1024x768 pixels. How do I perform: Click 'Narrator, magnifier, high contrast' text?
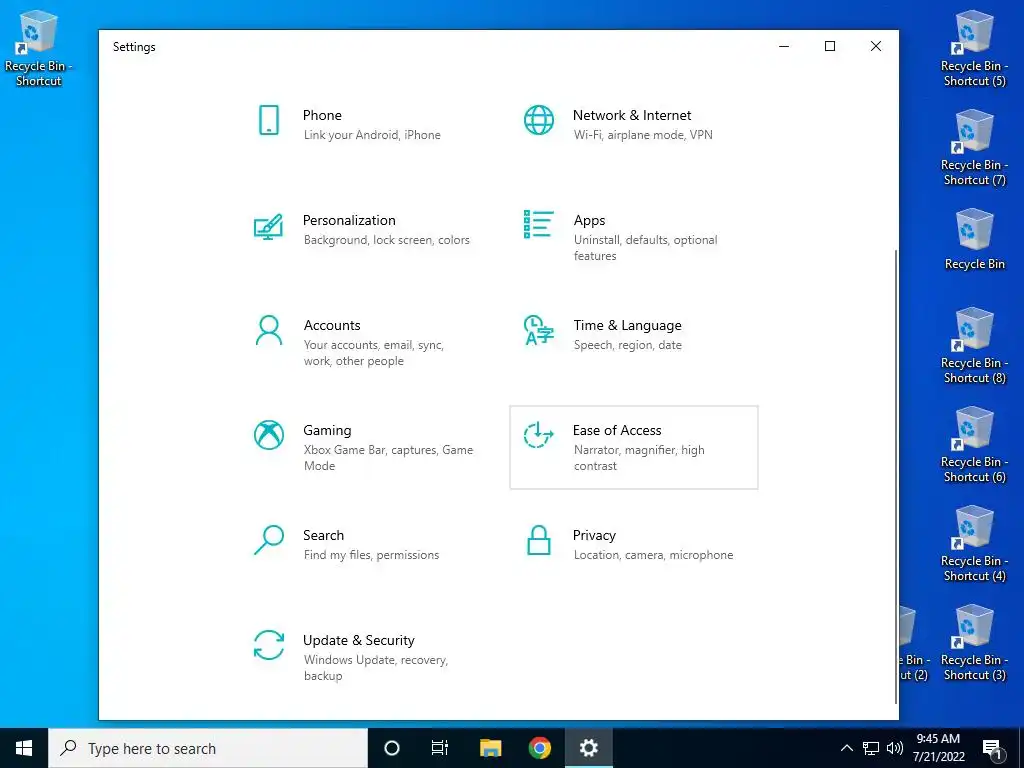pyautogui.click(x=639, y=458)
